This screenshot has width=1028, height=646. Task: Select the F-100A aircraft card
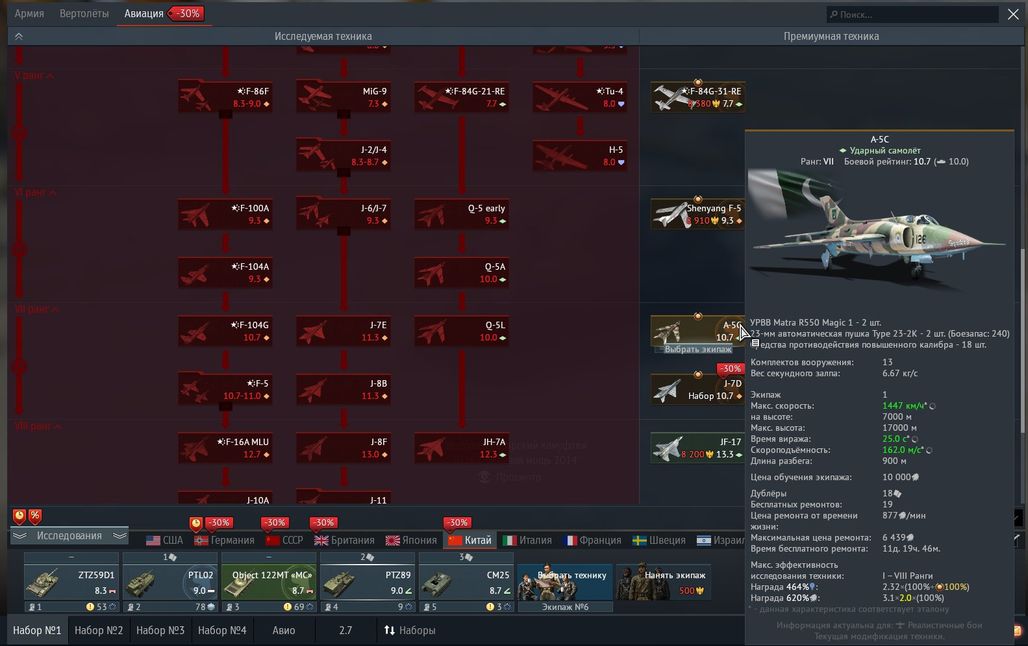tap(225, 213)
